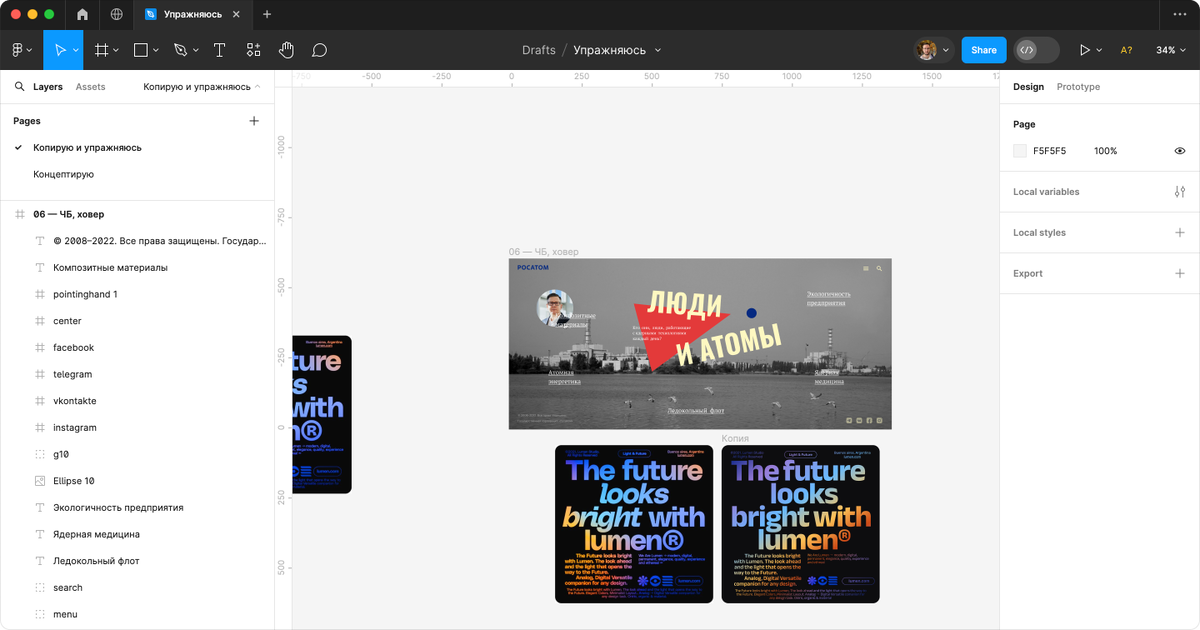Open the file name dropdown chevron

coord(658,50)
